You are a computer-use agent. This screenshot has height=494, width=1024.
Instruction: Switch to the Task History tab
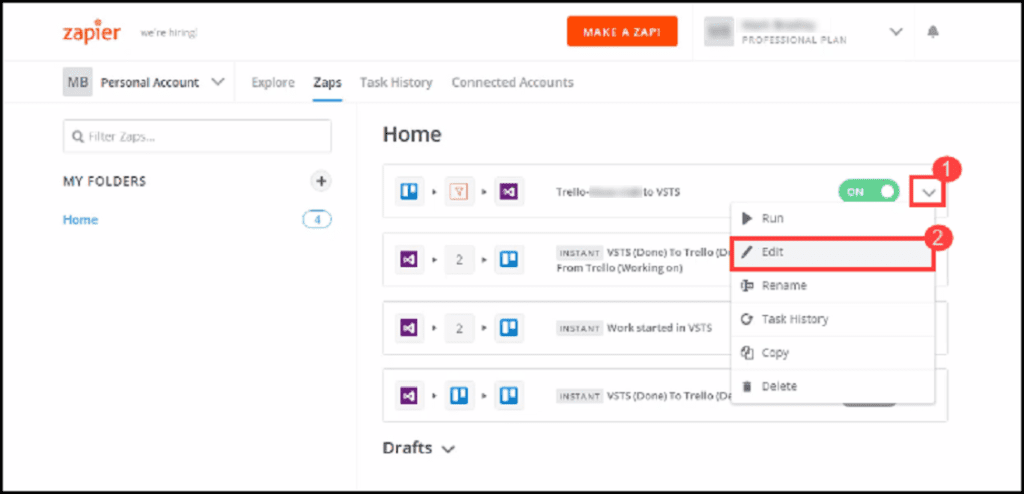396,82
